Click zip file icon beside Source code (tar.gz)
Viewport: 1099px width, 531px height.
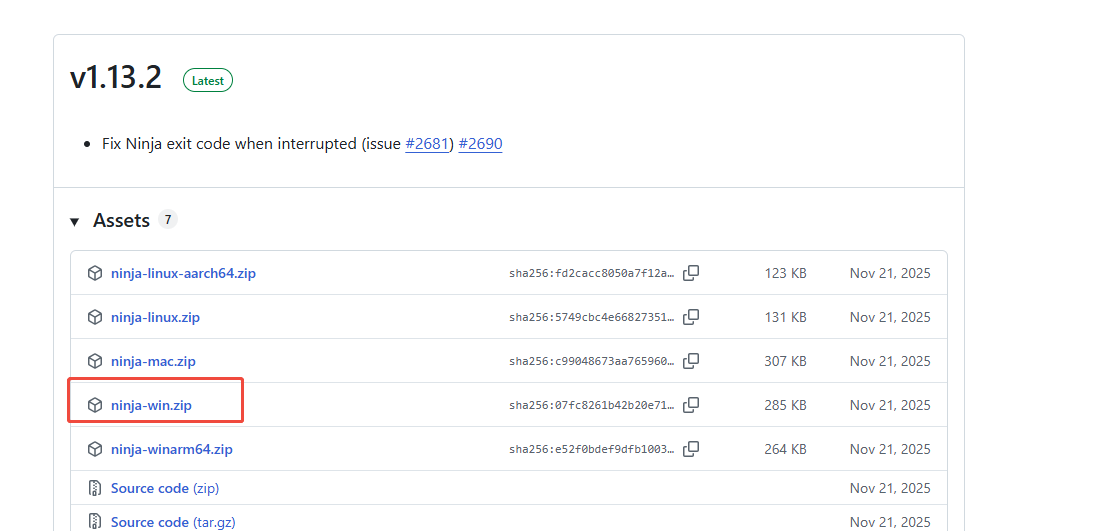coord(95,522)
